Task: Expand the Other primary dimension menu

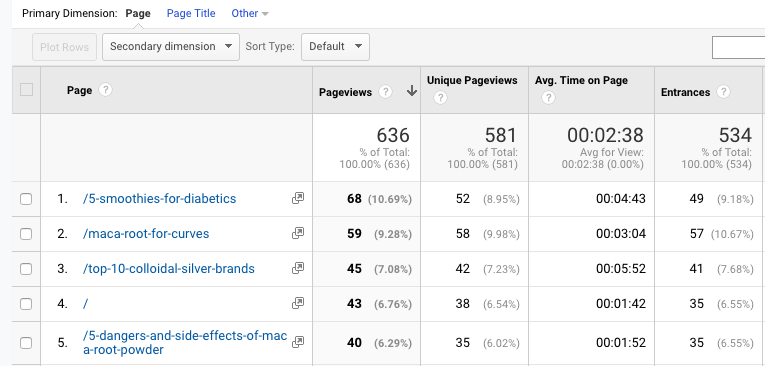Action: click(x=250, y=14)
